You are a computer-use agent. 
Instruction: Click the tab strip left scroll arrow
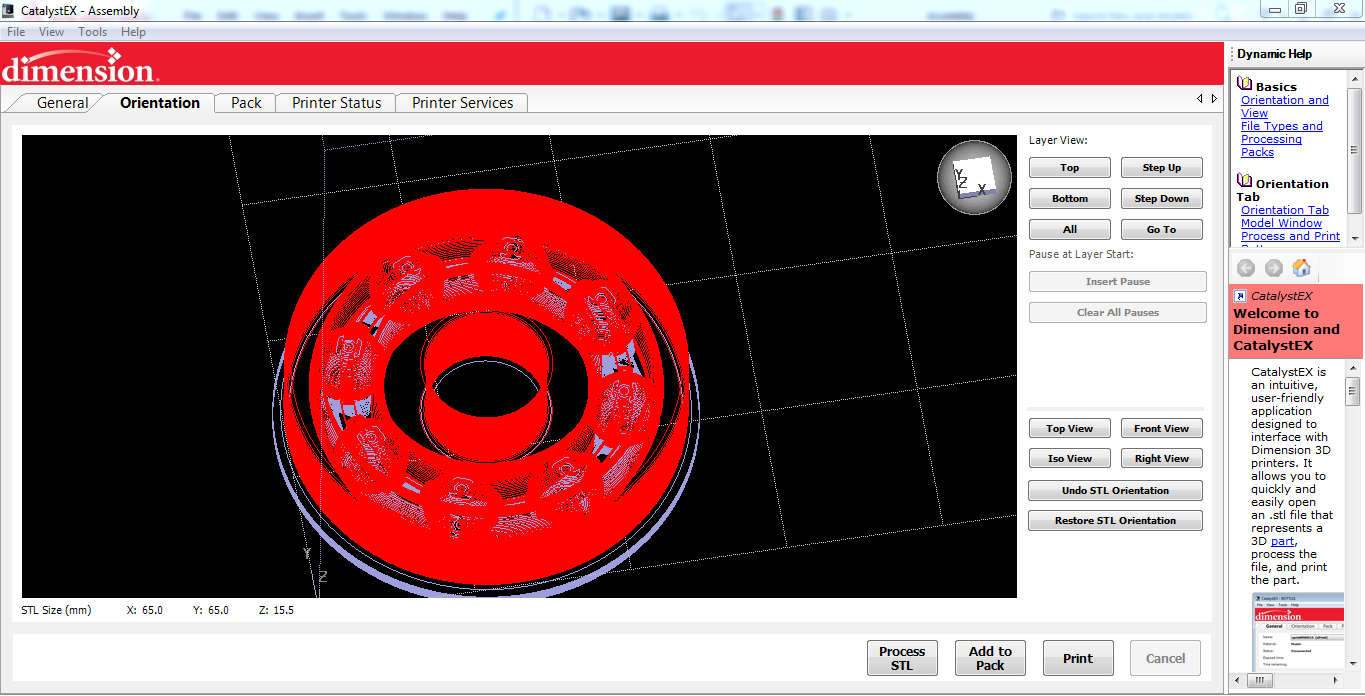[1200, 99]
